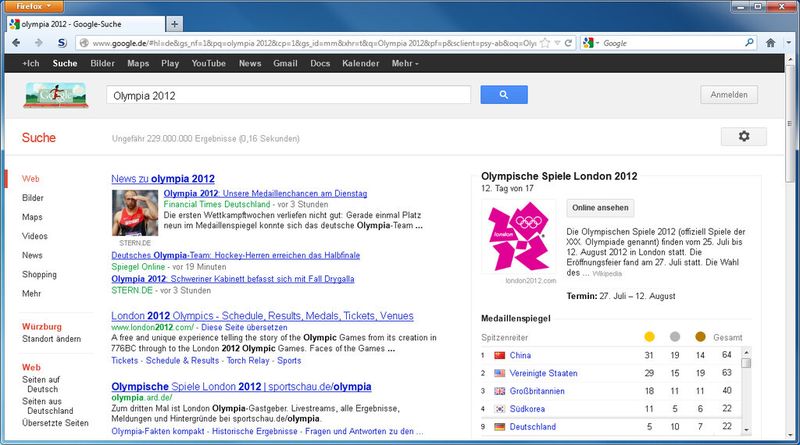Viewport: 800px width, 445px height.
Task: Click the Anmelden sign-in button
Action: point(729,94)
